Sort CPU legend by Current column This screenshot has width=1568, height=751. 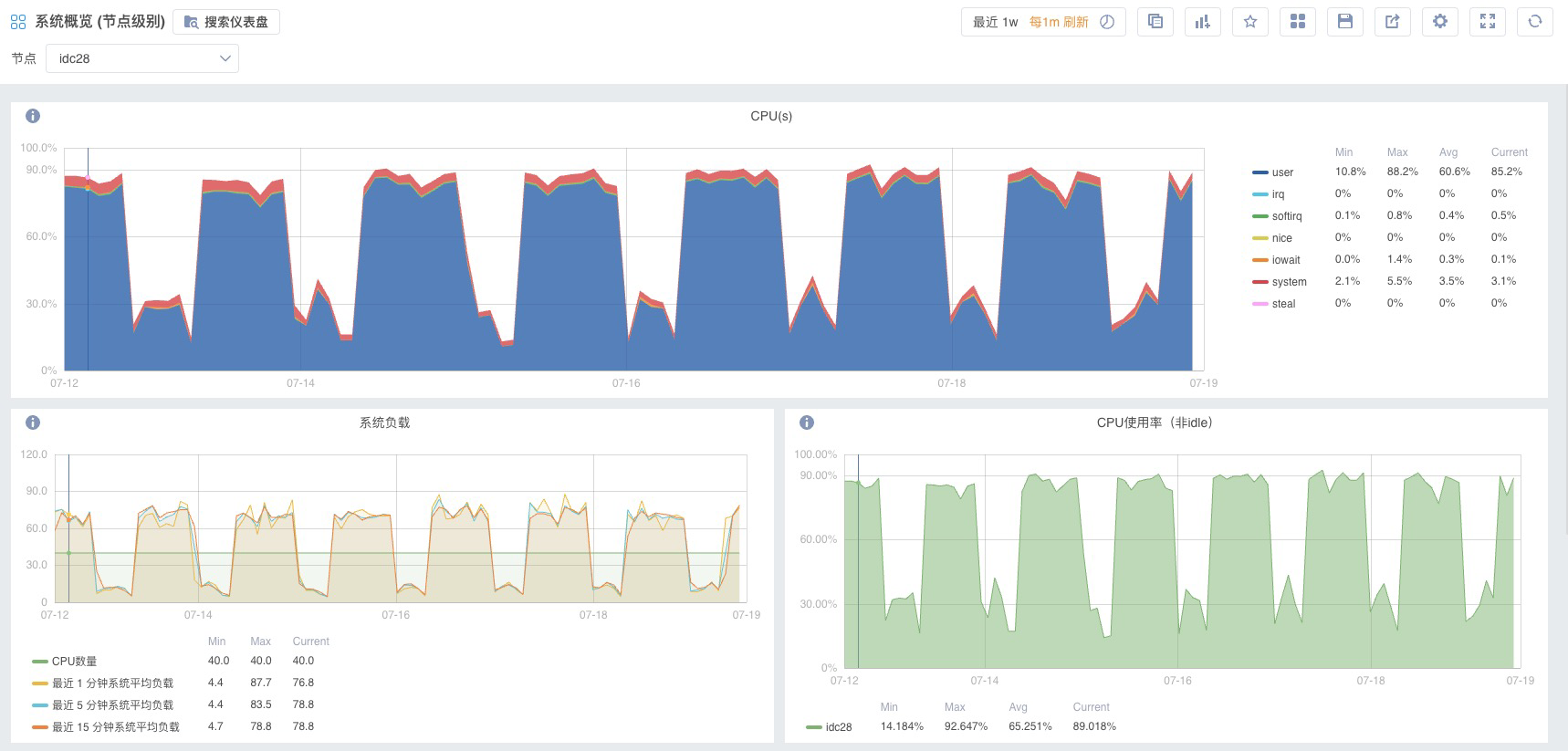[x=1509, y=152]
